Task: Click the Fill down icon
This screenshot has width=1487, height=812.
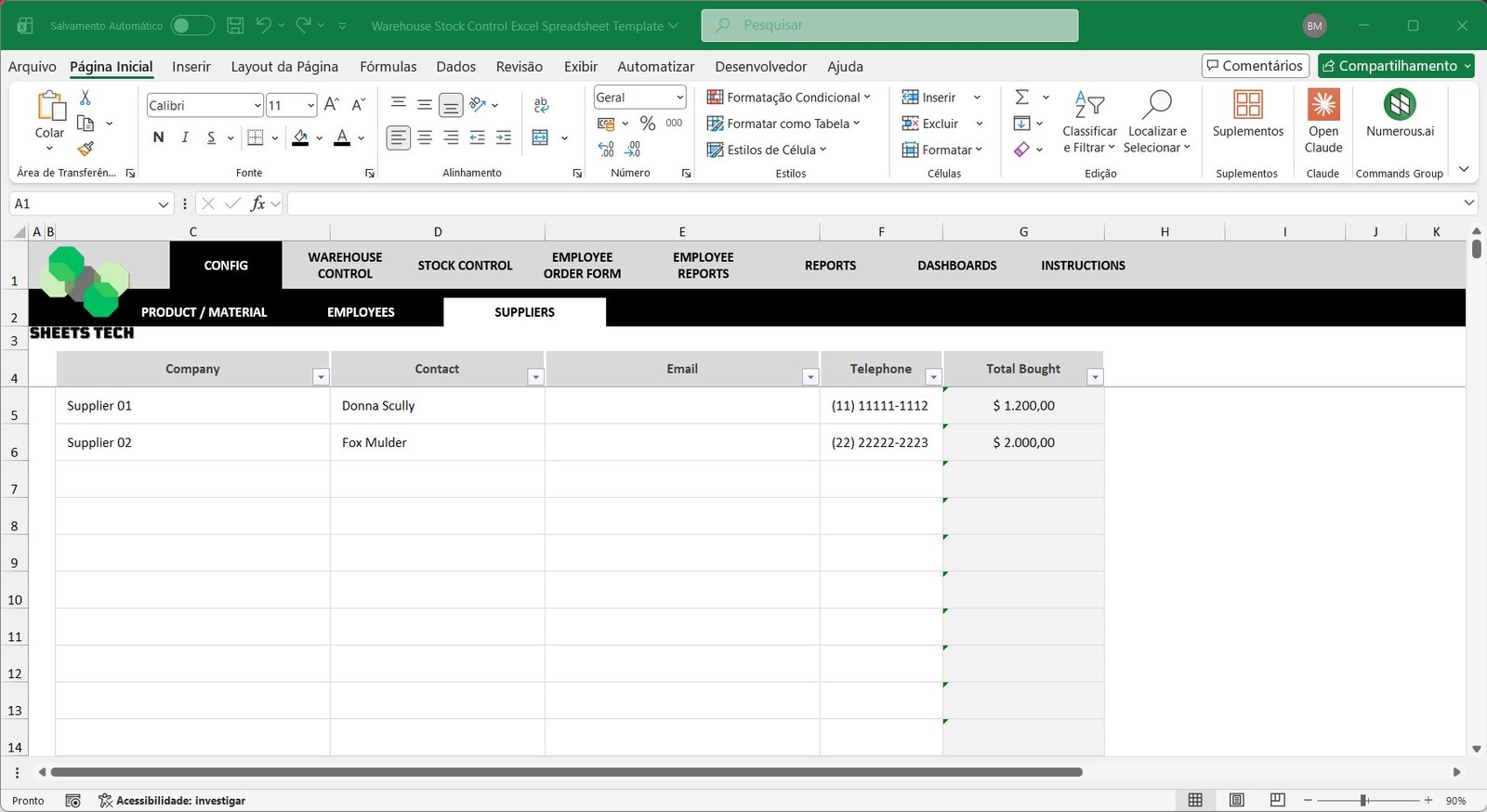Action: 1021,123
